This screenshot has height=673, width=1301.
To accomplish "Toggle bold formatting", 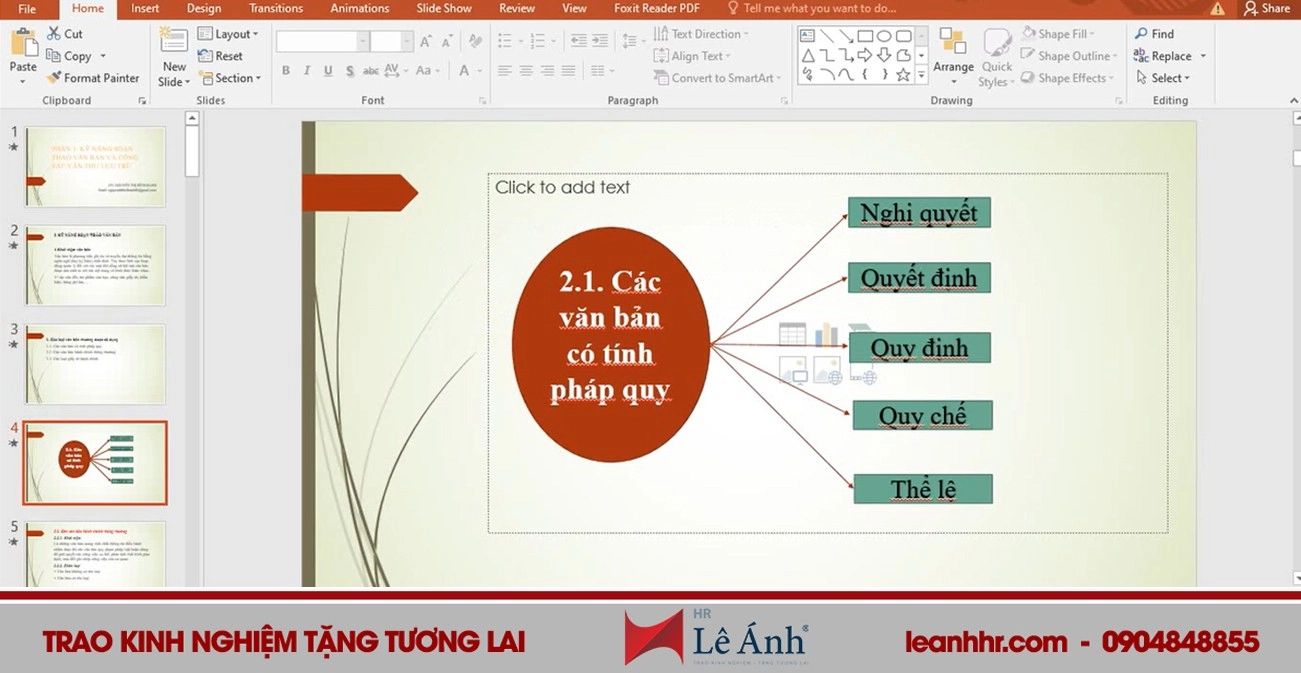I will click(x=285, y=70).
